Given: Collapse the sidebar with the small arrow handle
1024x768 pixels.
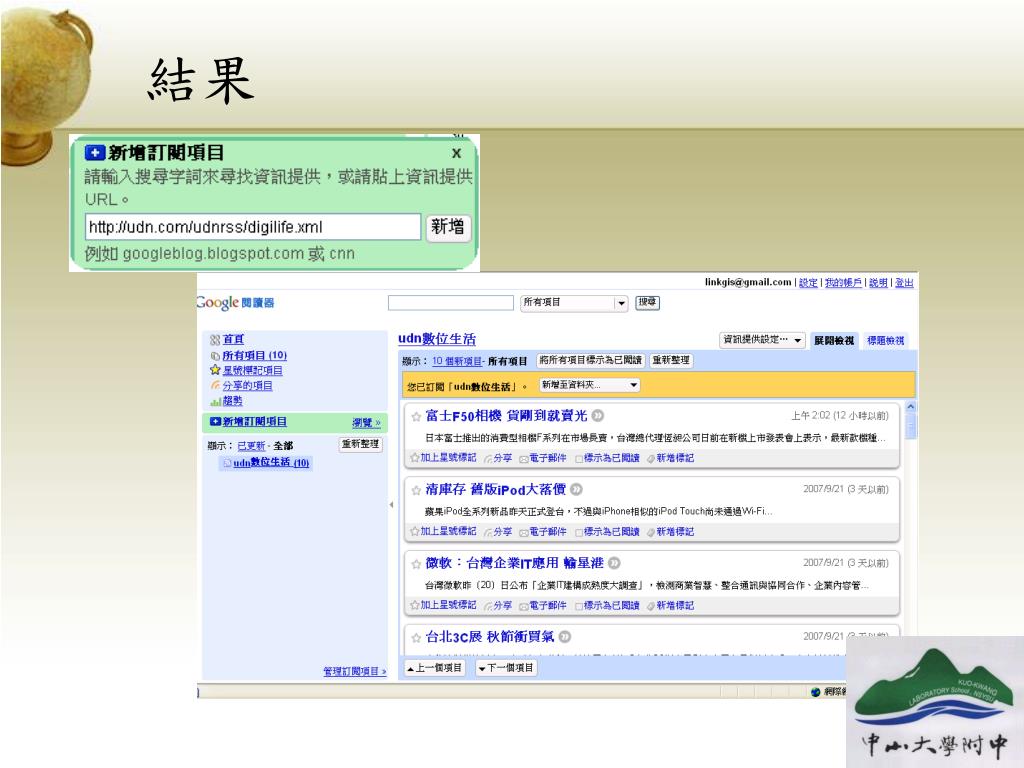Looking at the screenshot, I should click(391, 505).
